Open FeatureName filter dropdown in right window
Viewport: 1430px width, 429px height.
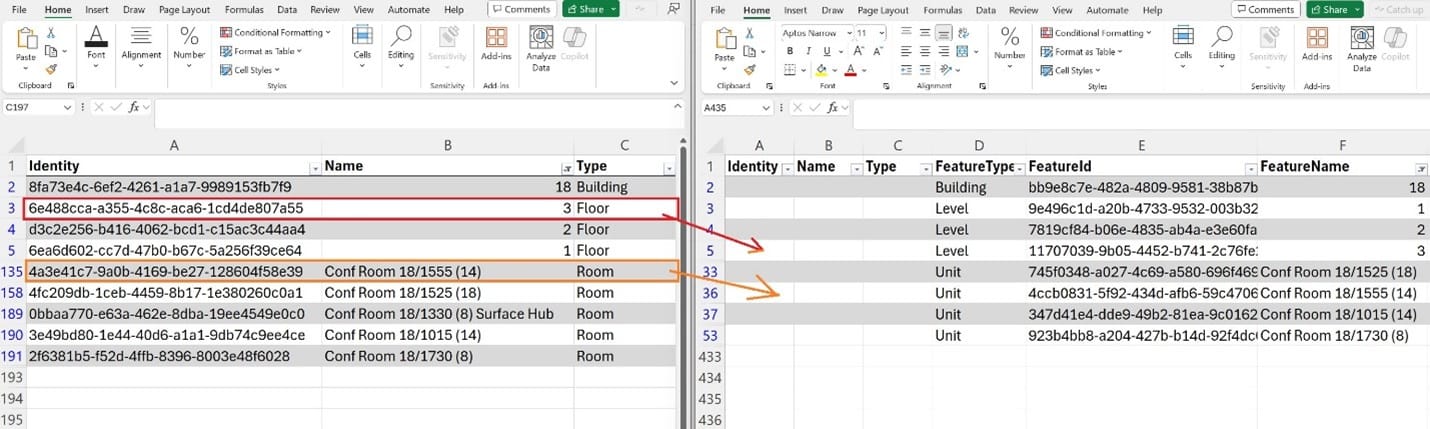point(1421,167)
